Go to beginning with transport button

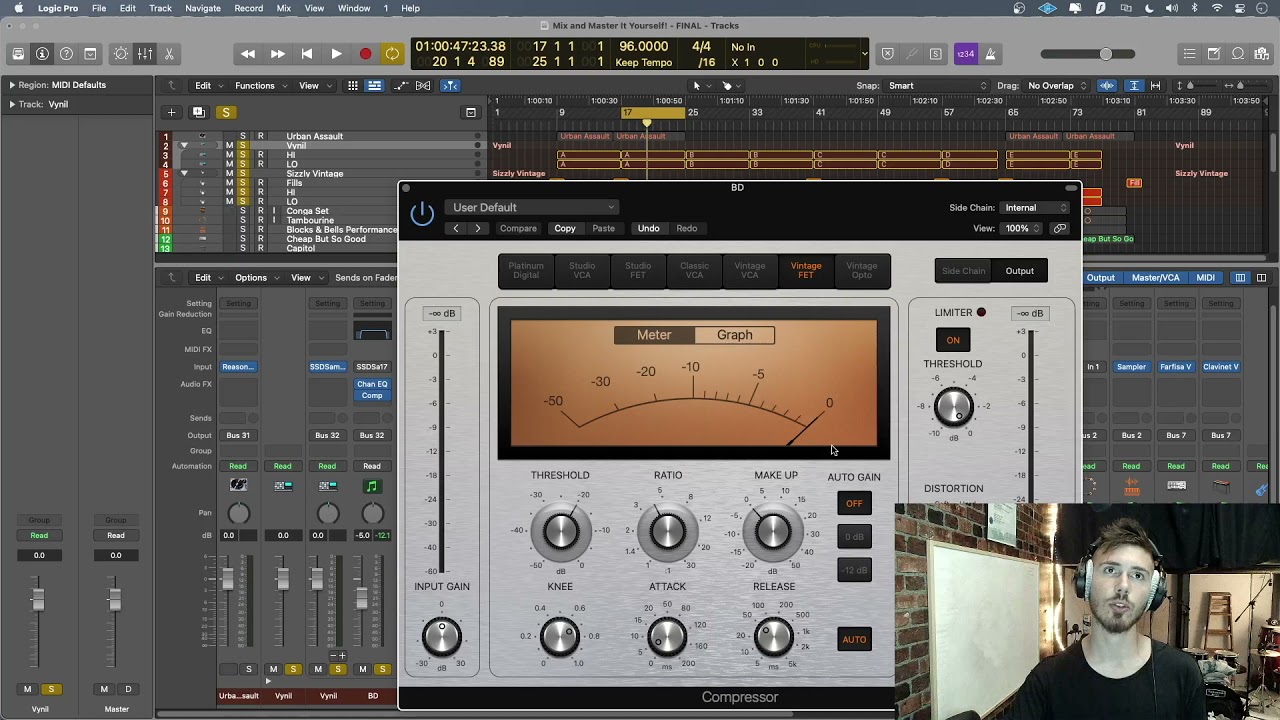click(x=307, y=54)
